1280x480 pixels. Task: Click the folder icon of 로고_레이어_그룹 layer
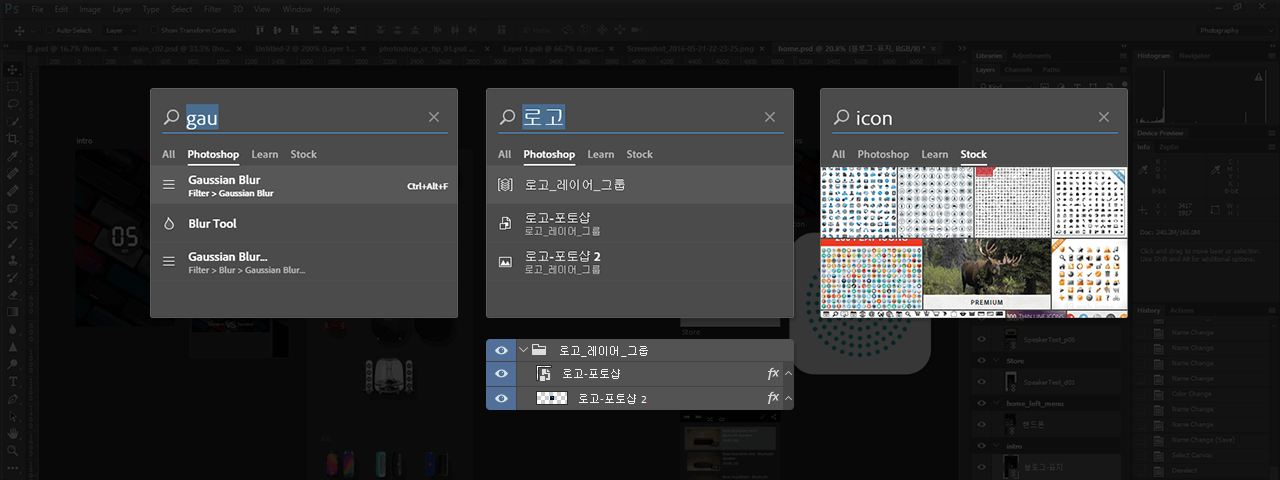[539, 350]
